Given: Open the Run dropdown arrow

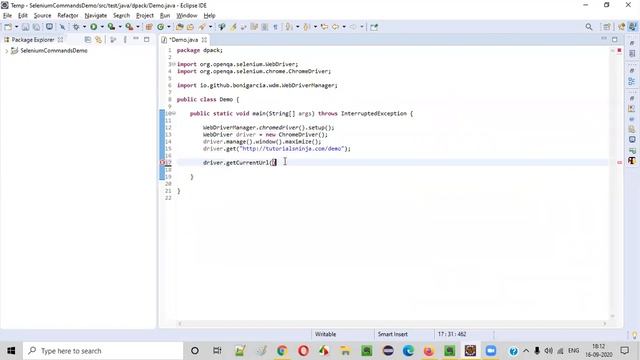Looking at the screenshot, I should (x=102, y=27).
